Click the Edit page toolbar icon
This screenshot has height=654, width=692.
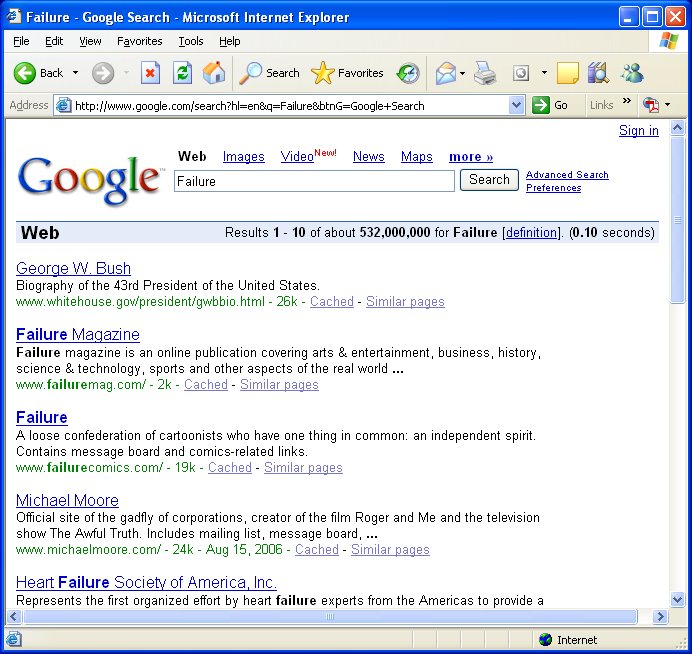click(521, 73)
